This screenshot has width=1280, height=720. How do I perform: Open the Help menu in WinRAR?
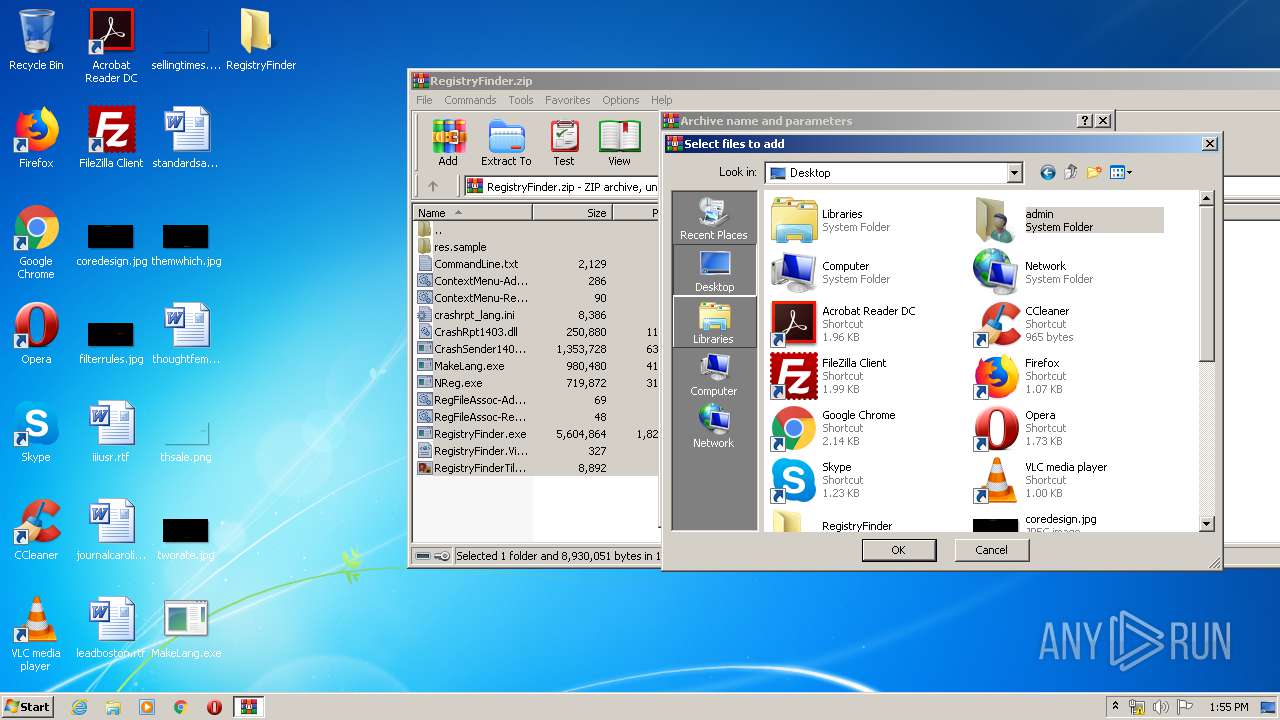point(661,100)
